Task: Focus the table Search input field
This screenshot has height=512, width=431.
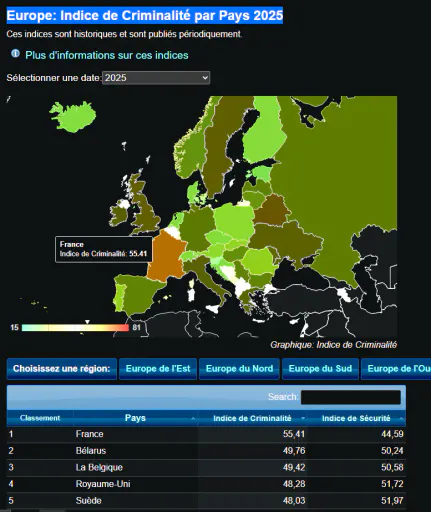Action: [351, 397]
